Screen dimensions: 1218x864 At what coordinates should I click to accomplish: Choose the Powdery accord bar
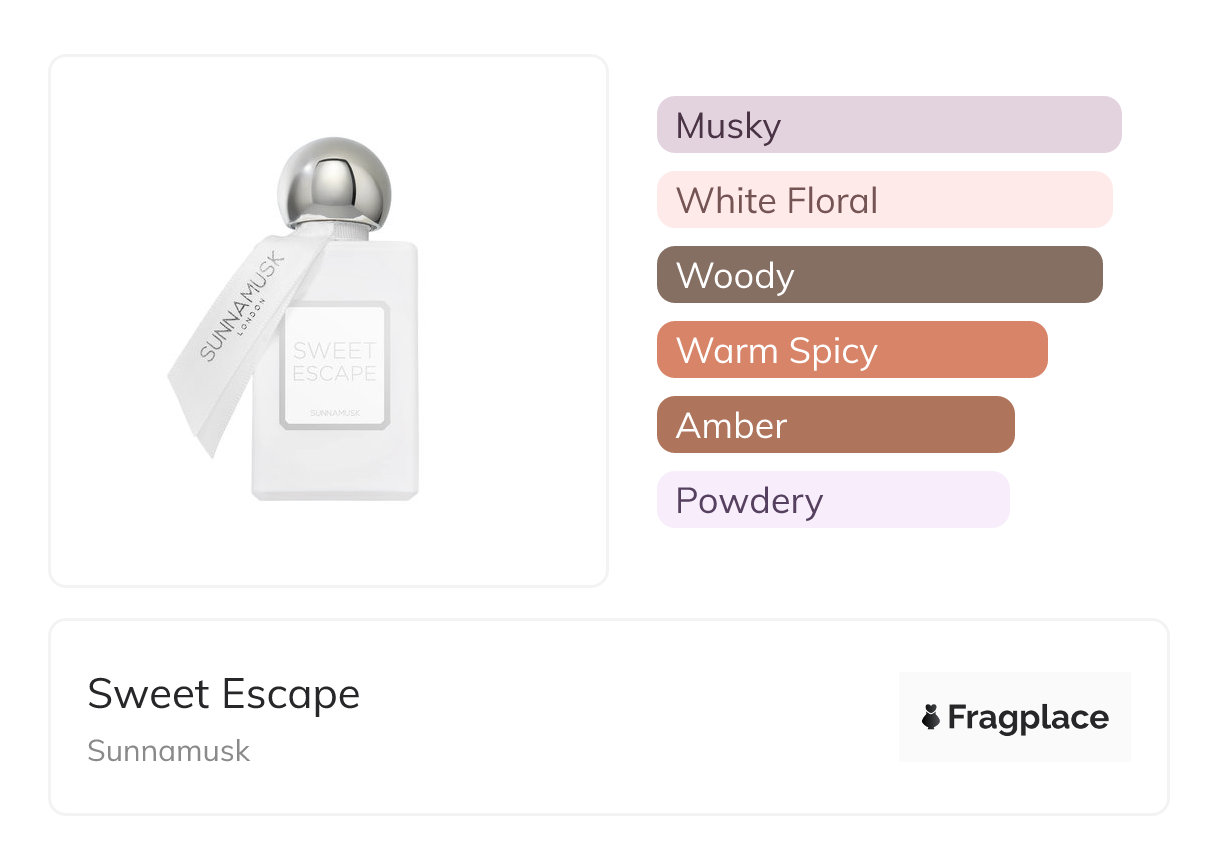(832, 500)
